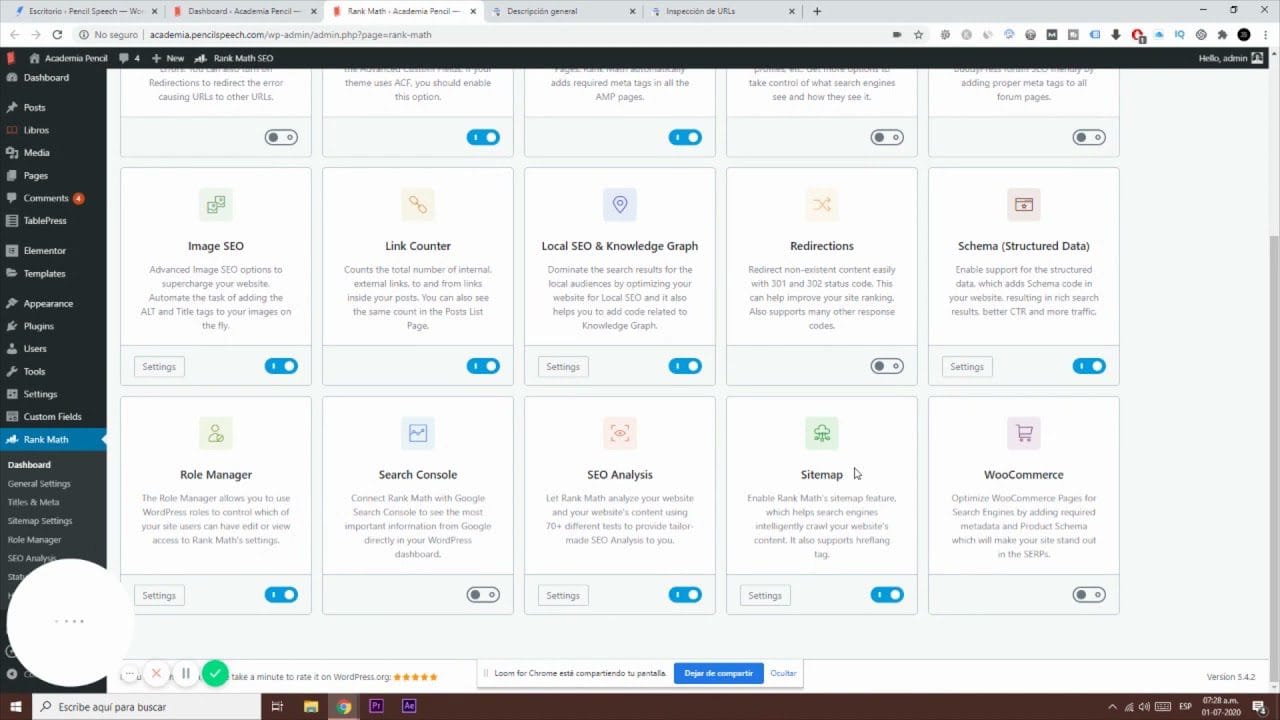Reload the page in Chrome

(x=57, y=34)
